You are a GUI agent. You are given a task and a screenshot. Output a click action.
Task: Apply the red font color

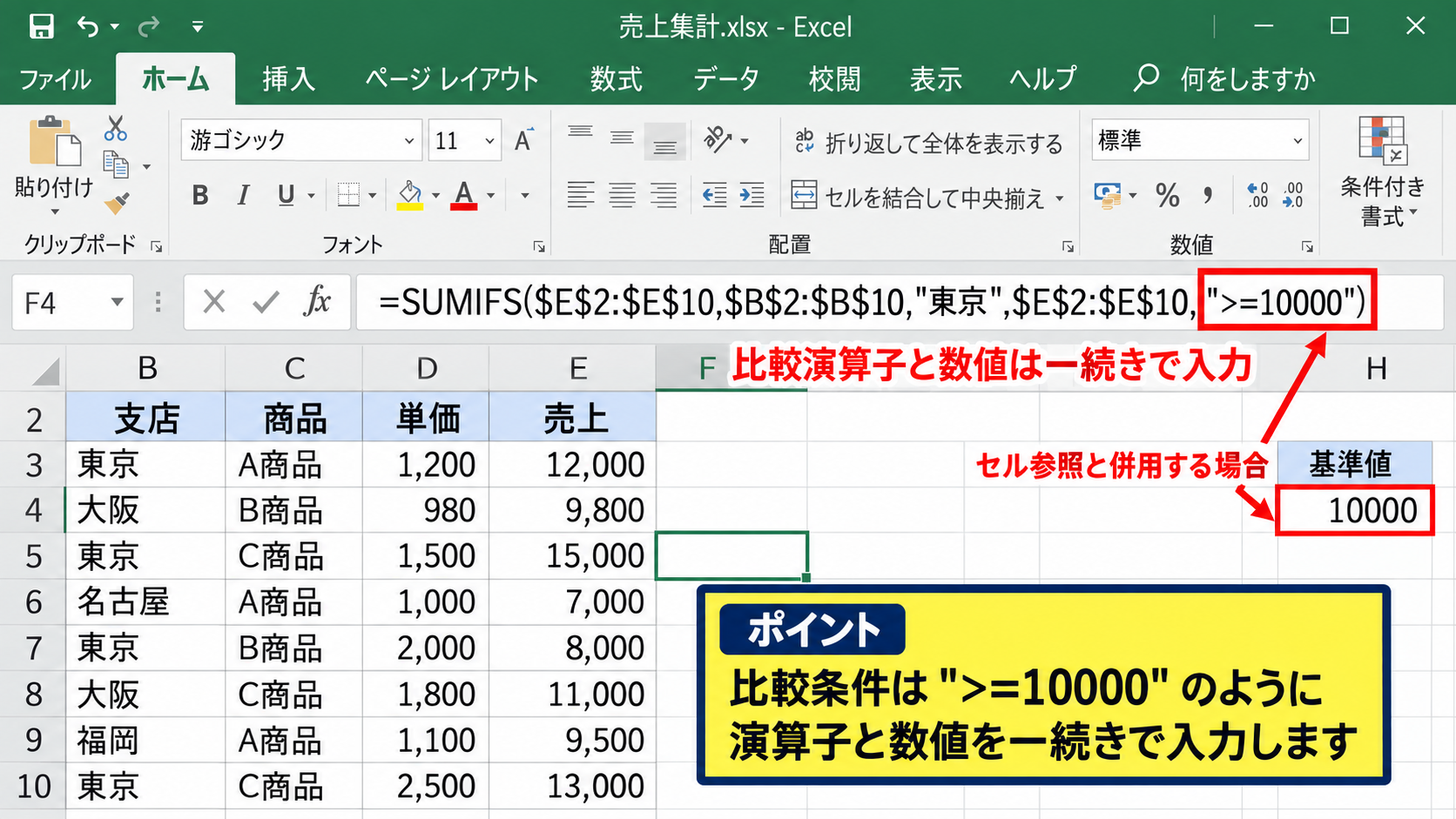[464, 195]
